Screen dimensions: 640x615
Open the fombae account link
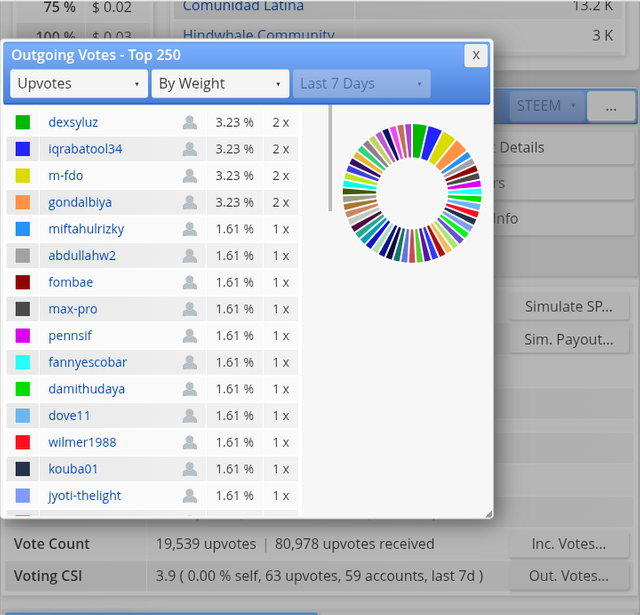[71, 282]
